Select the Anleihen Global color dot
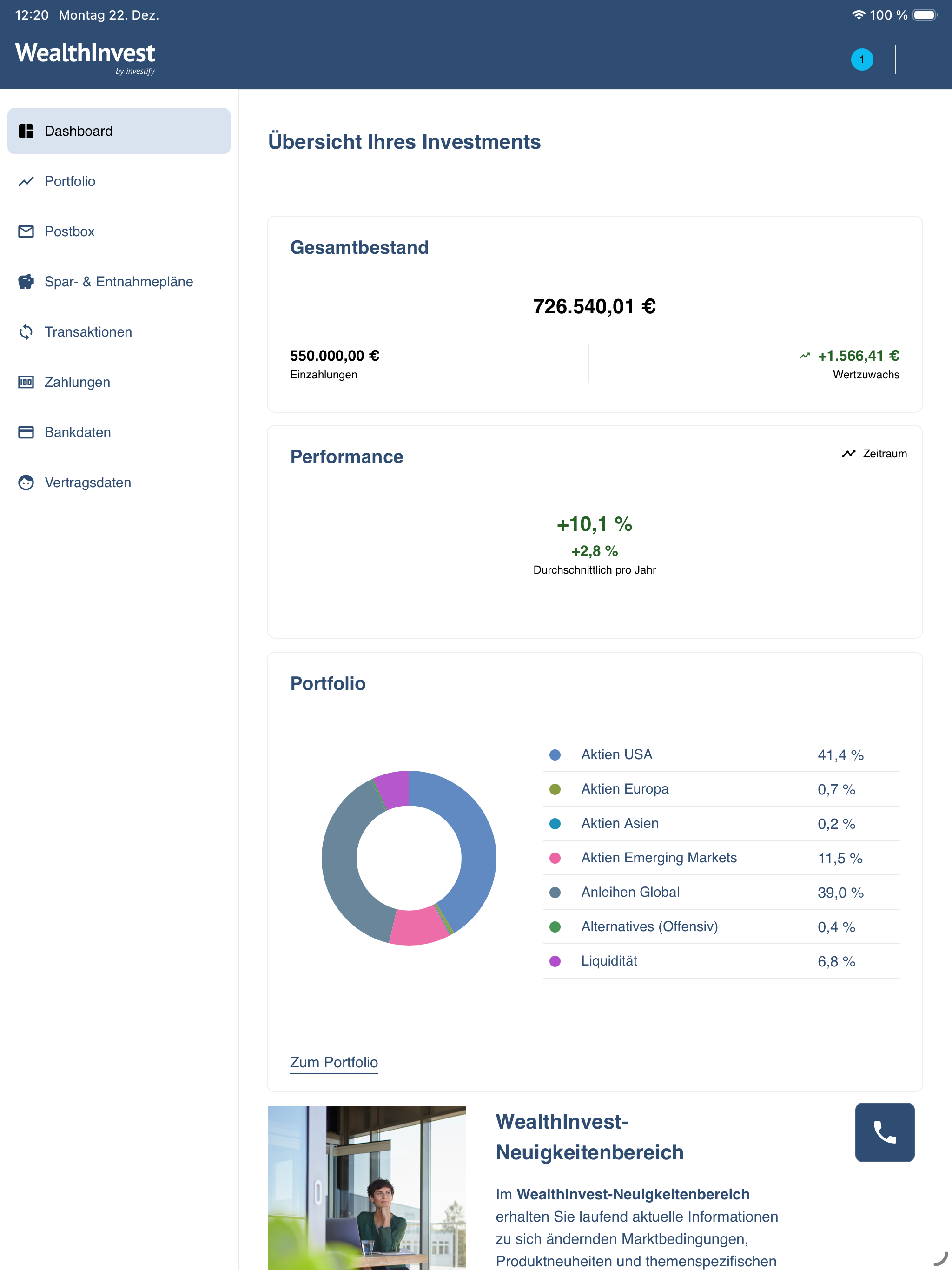This screenshot has height=1270, width=952. [555, 892]
